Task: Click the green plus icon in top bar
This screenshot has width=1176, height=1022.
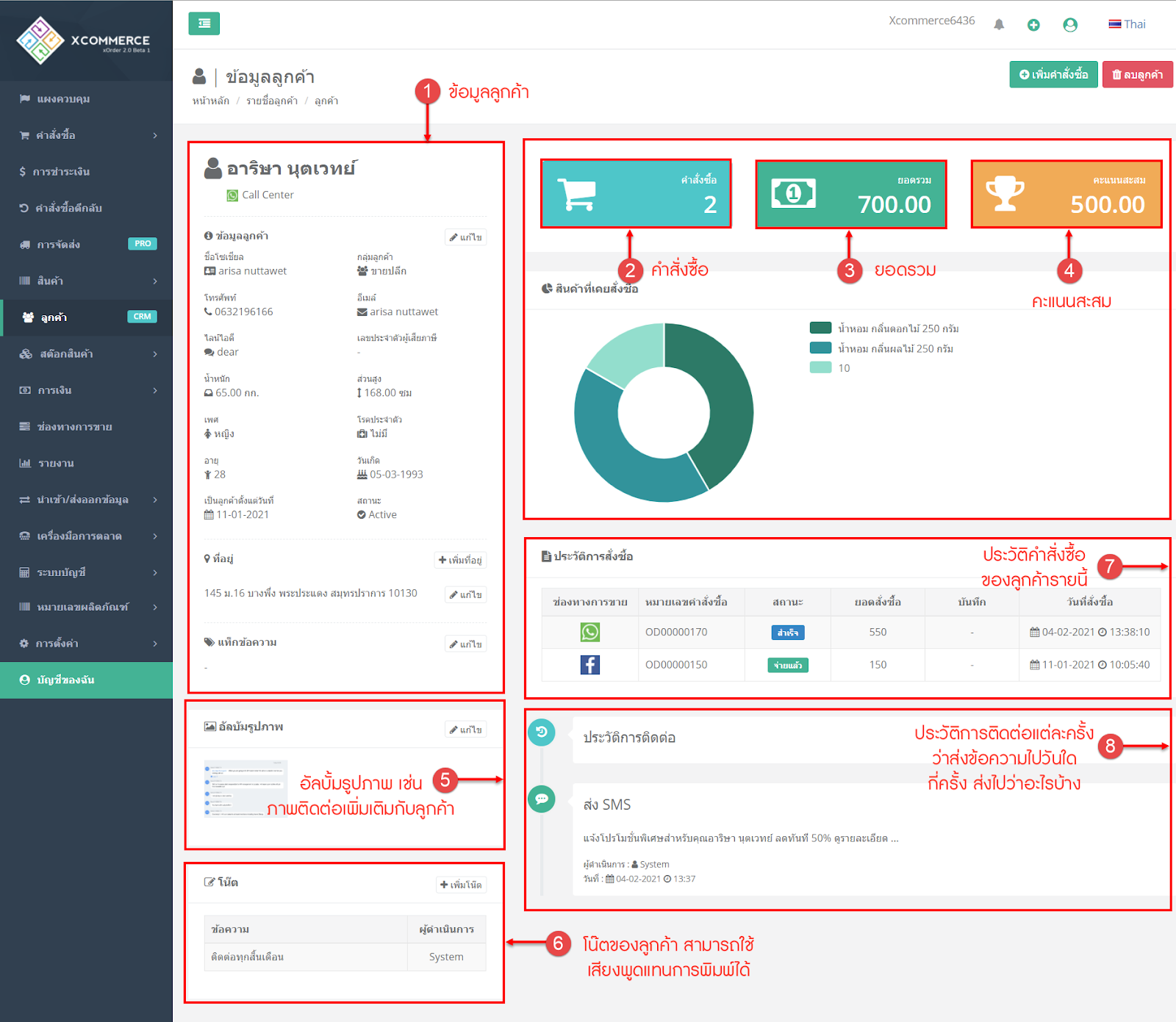Action: tap(1034, 24)
